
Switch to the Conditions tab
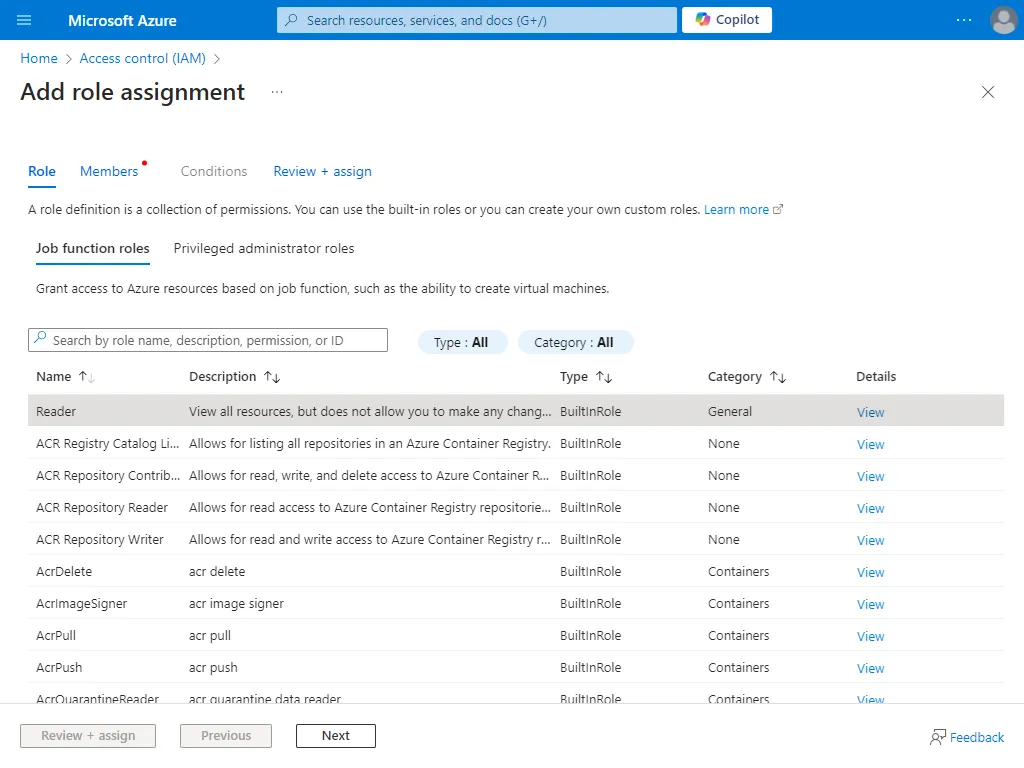[214, 171]
